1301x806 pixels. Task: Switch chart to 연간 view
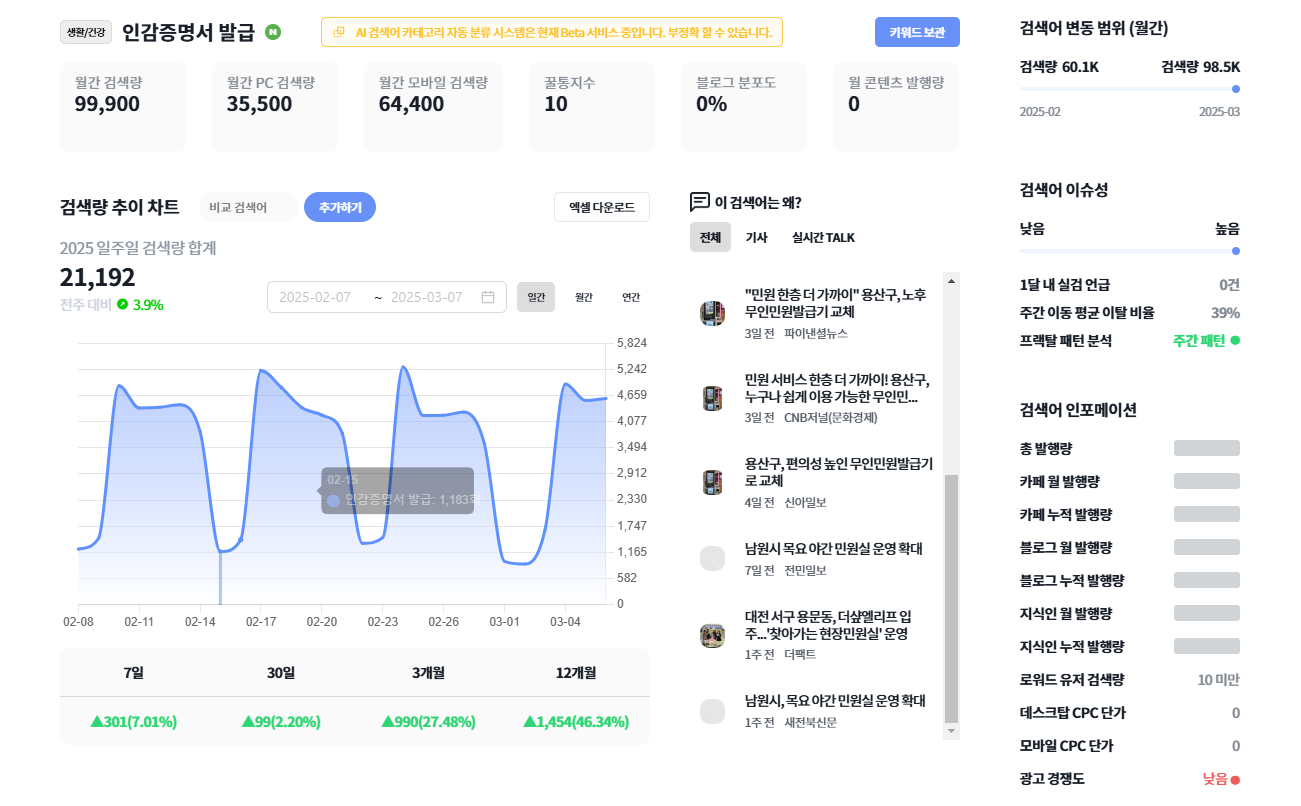tap(631, 297)
